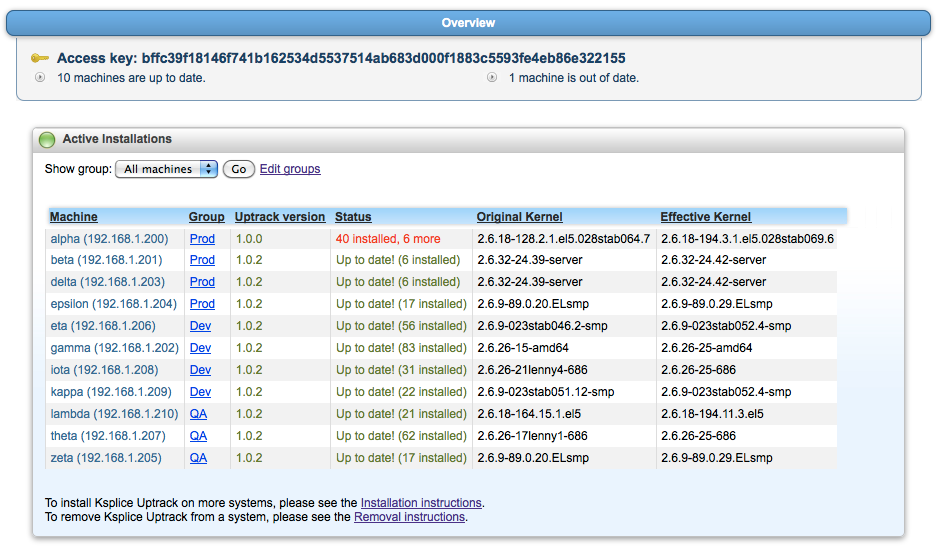The height and width of the screenshot is (551, 938).
Task: Open the gamma (192.168.1.202) machine
Action: pos(114,348)
